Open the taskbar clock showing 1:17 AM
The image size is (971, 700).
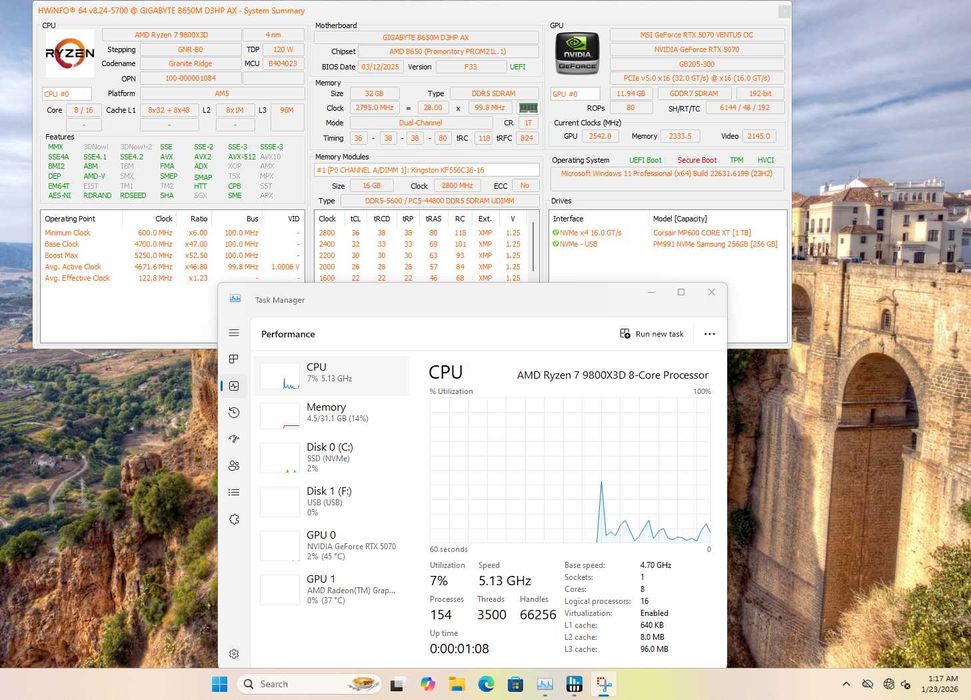click(x=939, y=684)
